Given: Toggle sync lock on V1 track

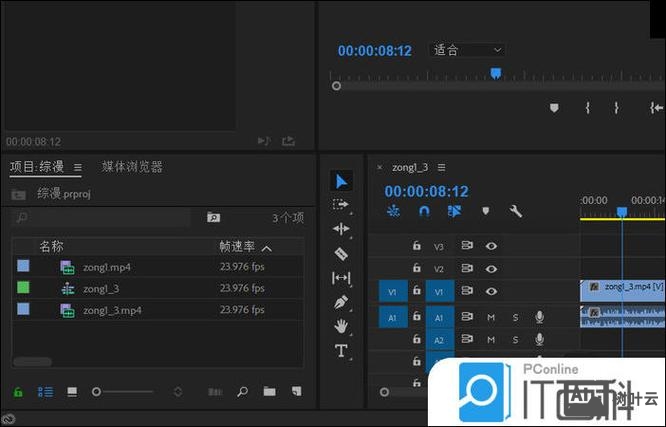Looking at the screenshot, I should point(467,291).
